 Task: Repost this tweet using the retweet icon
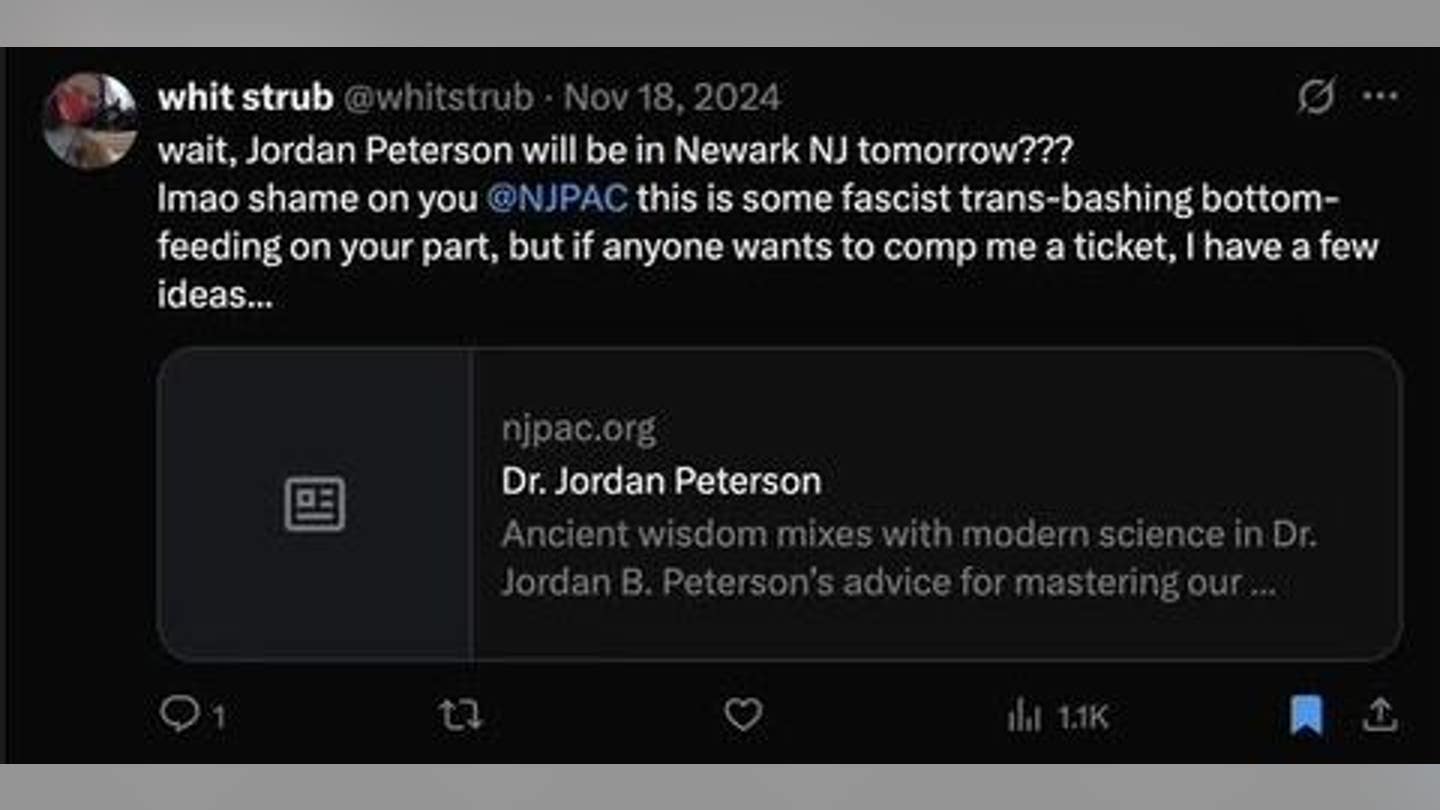click(461, 715)
